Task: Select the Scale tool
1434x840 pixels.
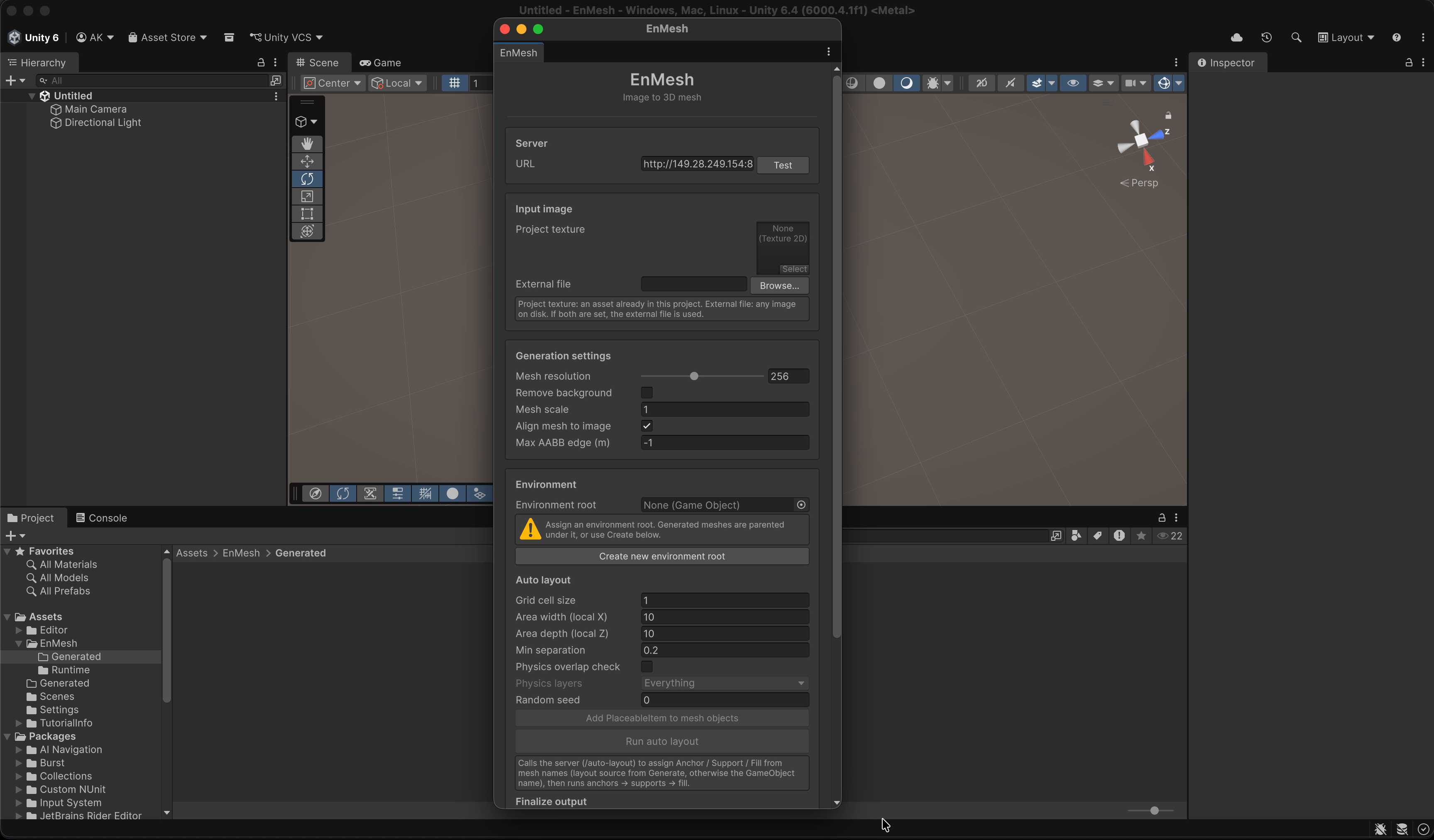Action: [307, 196]
